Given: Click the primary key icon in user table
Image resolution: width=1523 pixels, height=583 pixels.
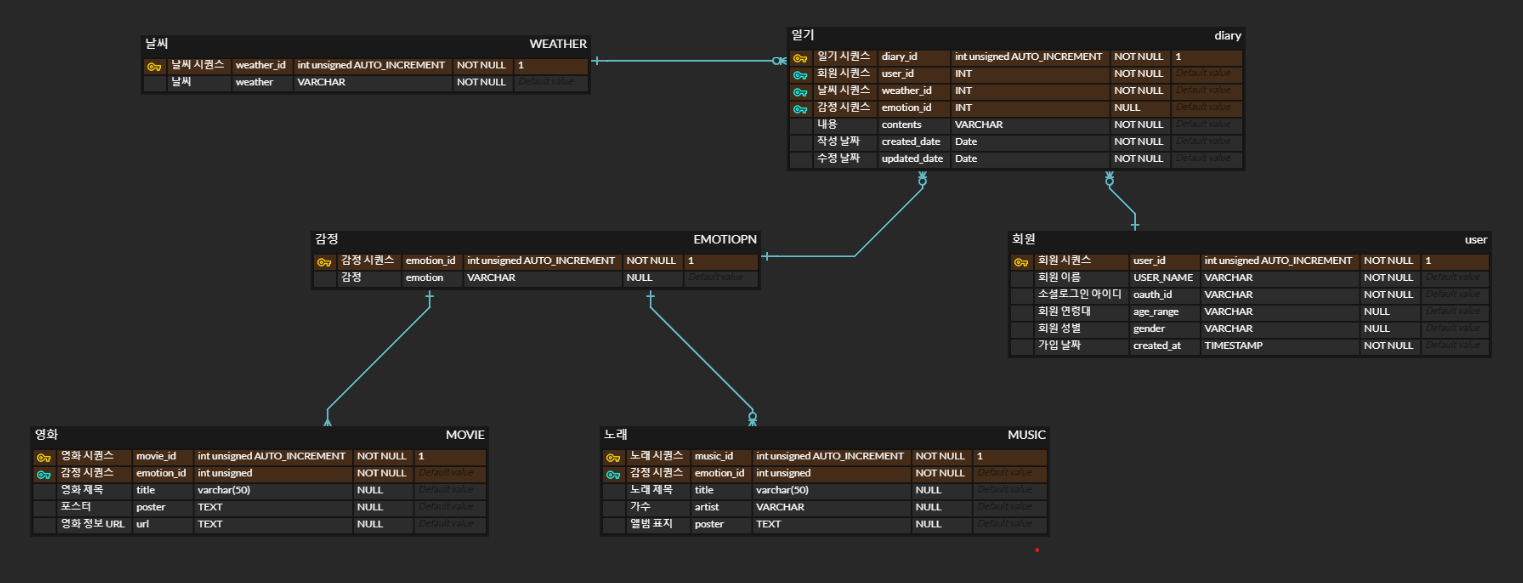Looking at the screenshot, I should click(1022, 262).
